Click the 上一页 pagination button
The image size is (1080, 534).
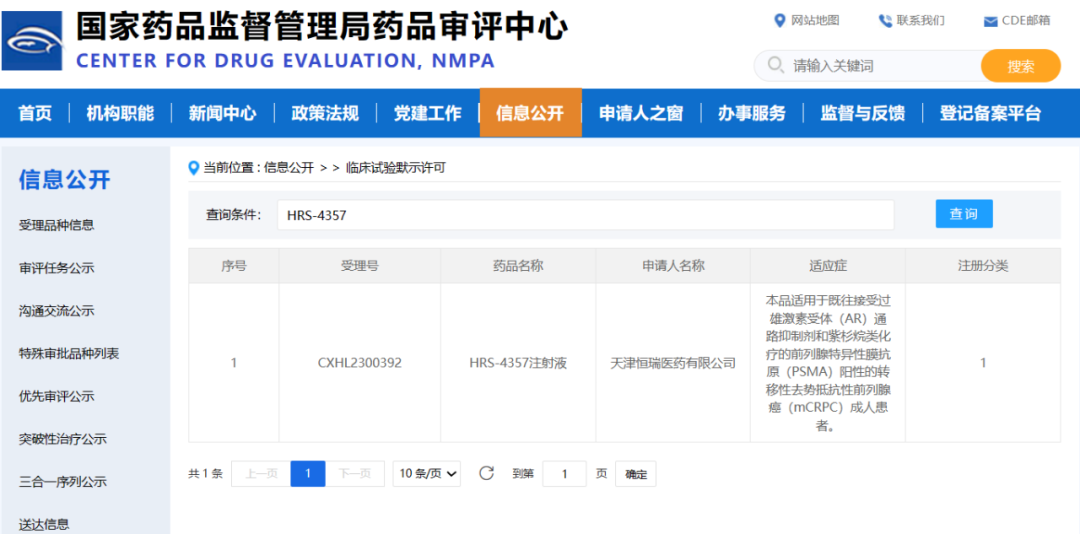[x=261, y=473]
